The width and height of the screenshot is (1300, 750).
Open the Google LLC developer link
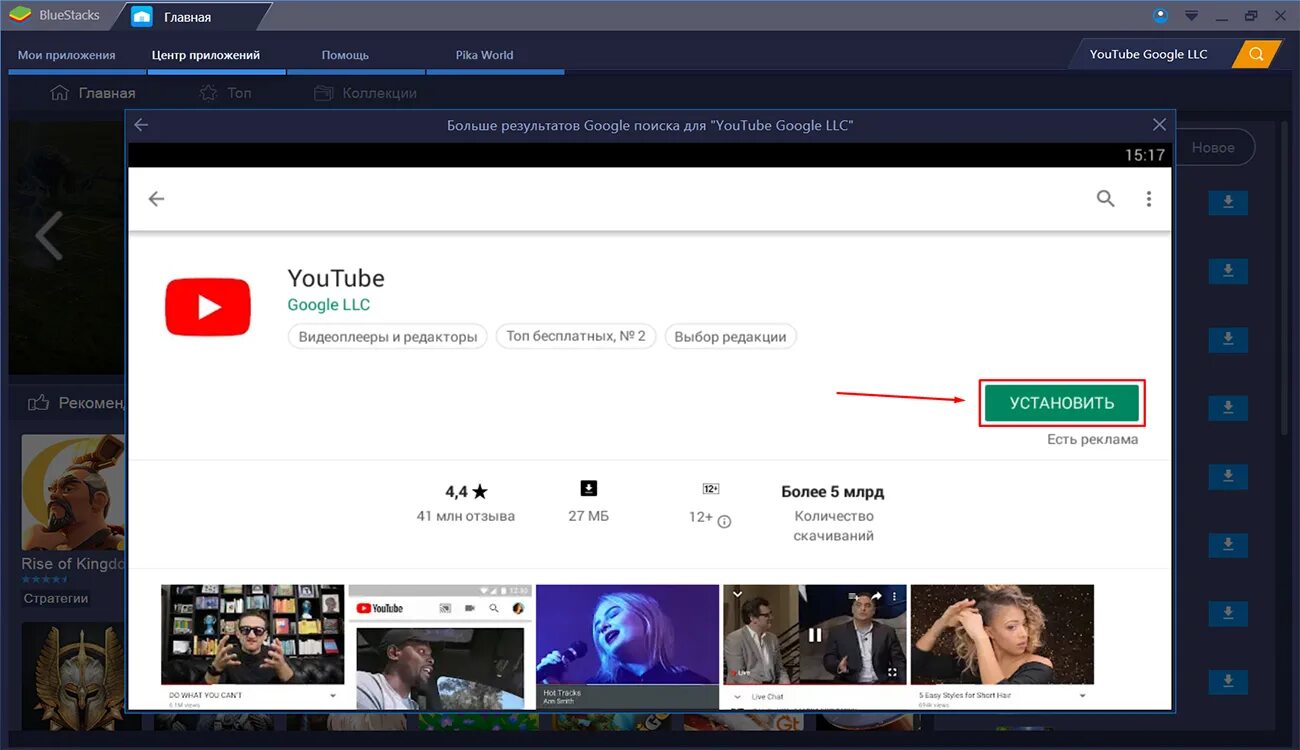click(x=329, y=304)
